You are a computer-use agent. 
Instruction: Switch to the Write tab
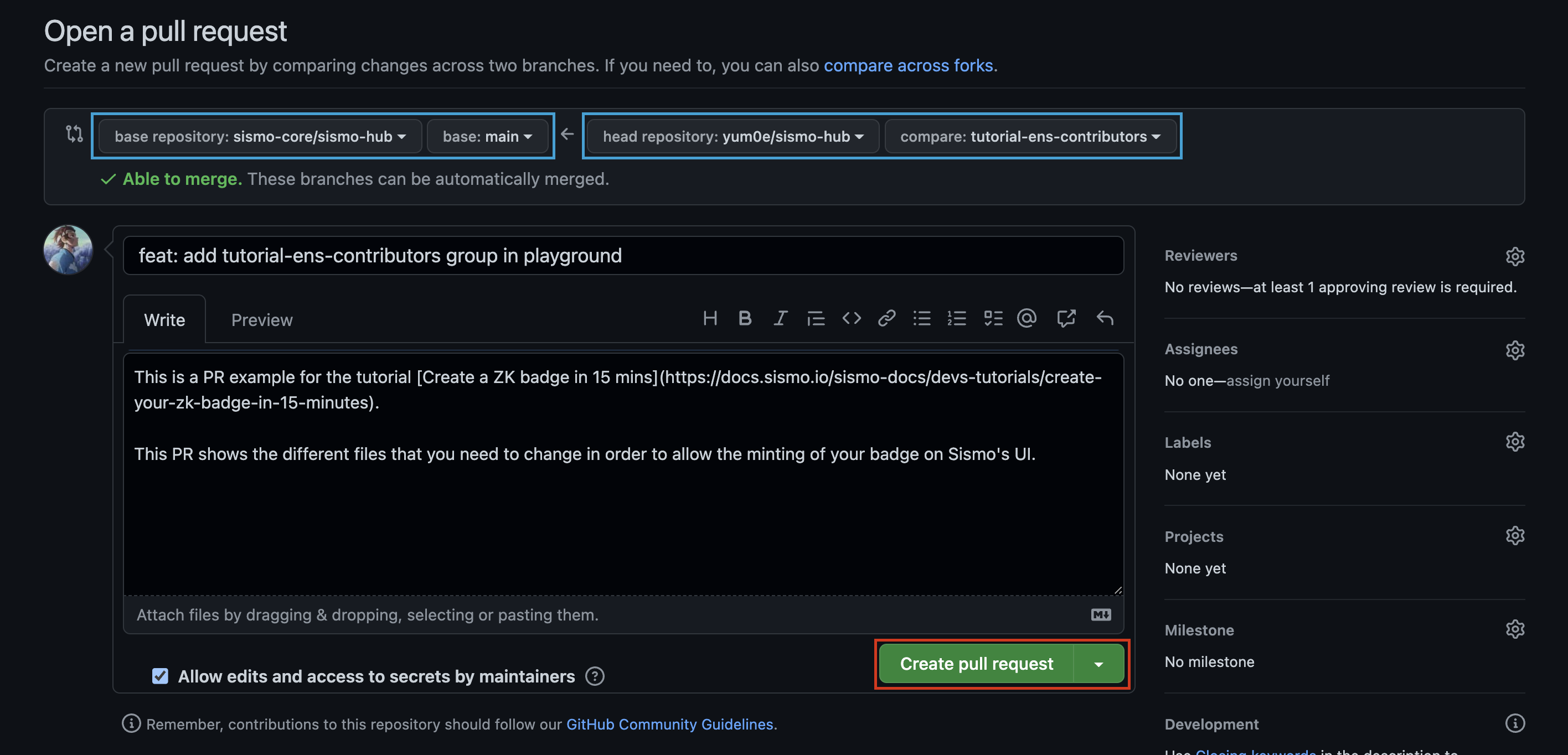click(x=164, y=319)
